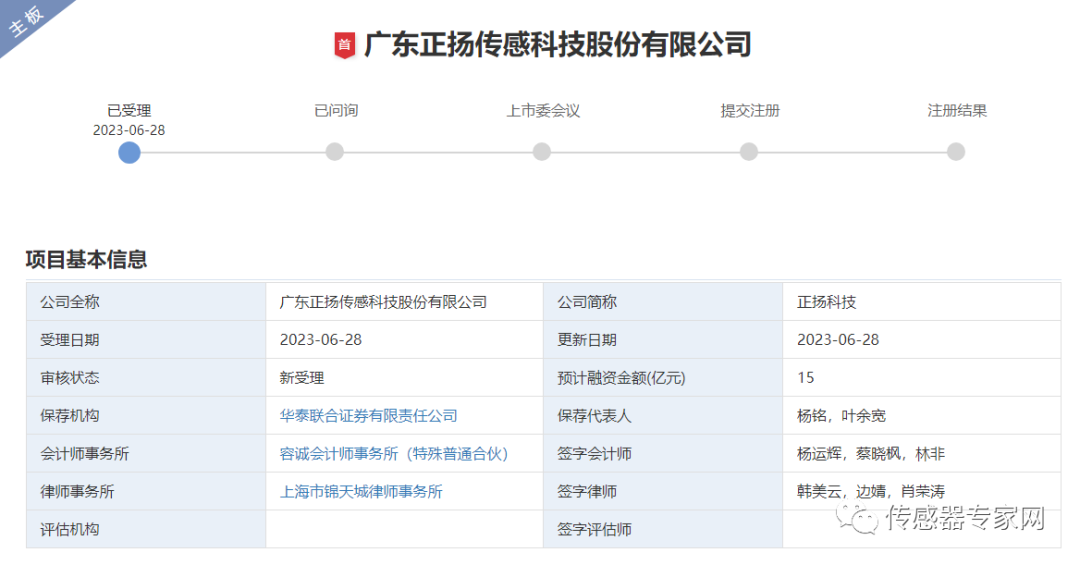The height and width of the screenshot is (565, 1080).
Task: Click the financing amount value 15
Action: (x=805, y=378)
